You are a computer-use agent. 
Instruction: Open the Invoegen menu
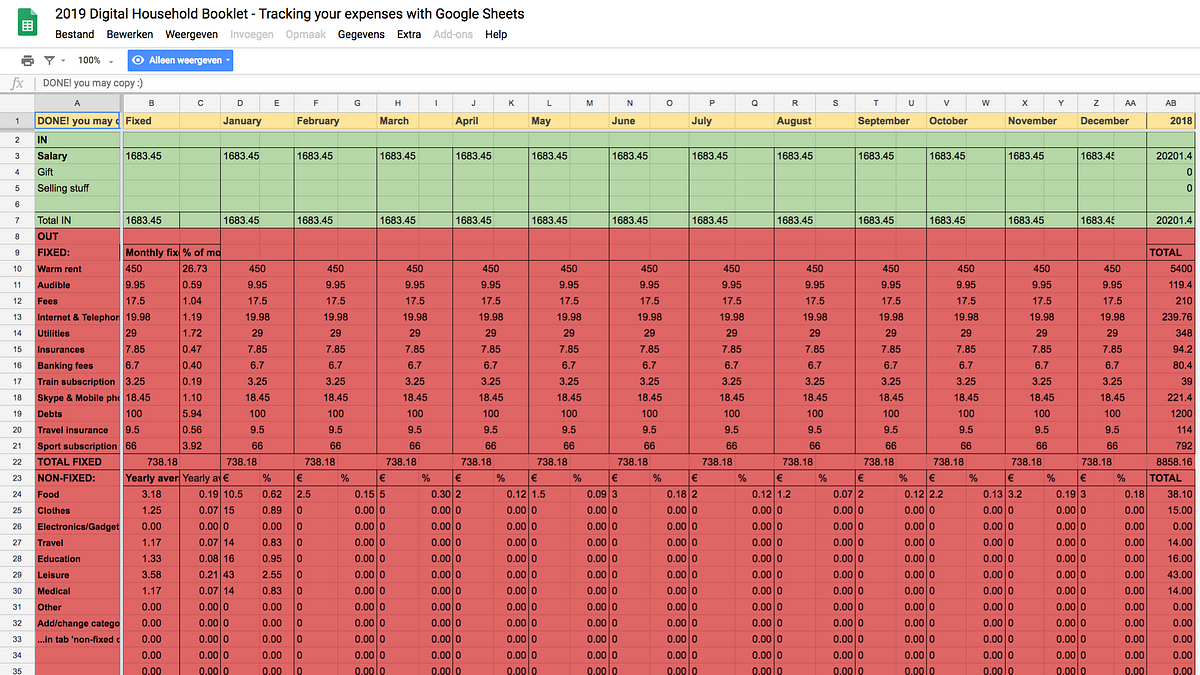[251, 34]
